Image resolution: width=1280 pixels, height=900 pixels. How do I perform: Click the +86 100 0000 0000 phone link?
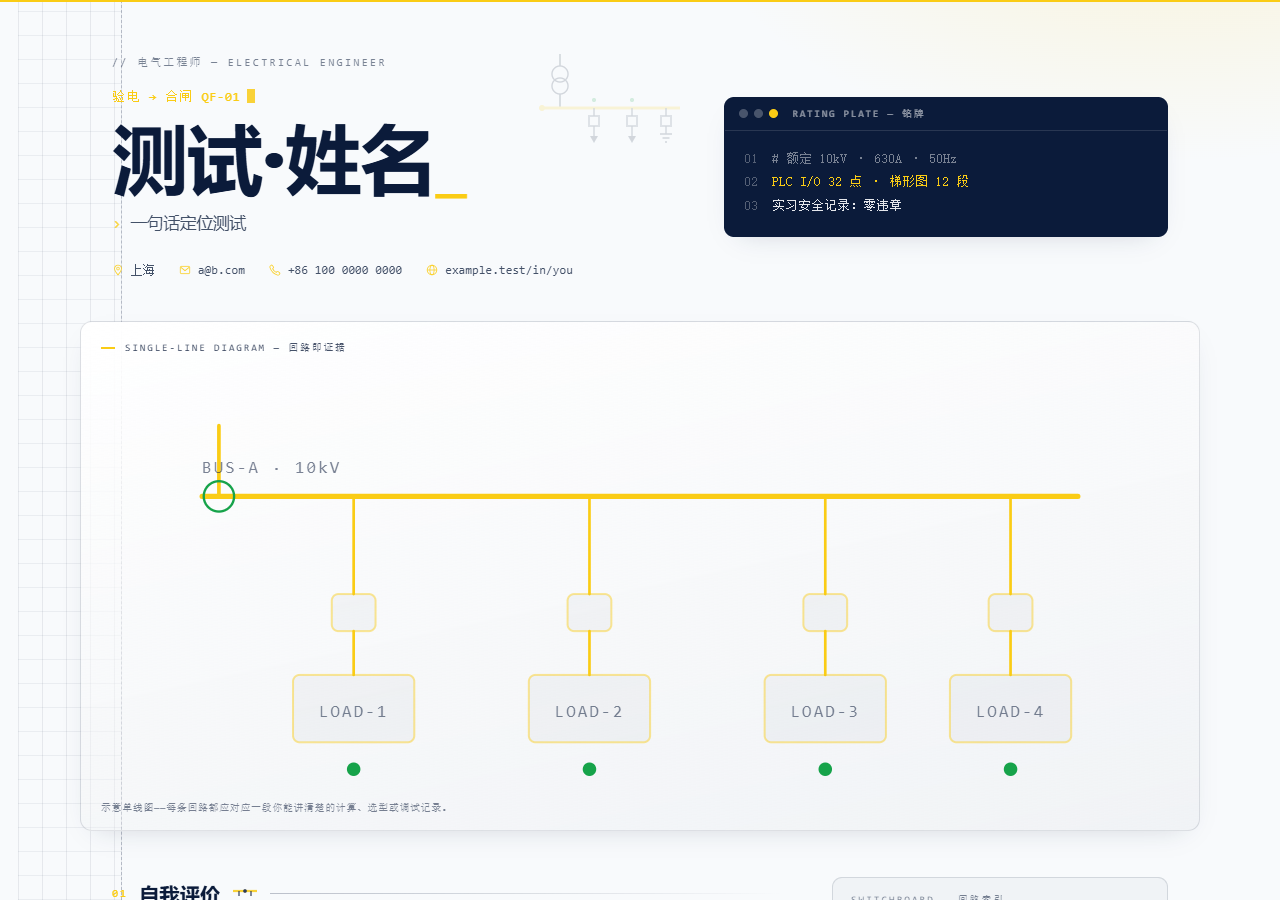(x=345, y=270)
